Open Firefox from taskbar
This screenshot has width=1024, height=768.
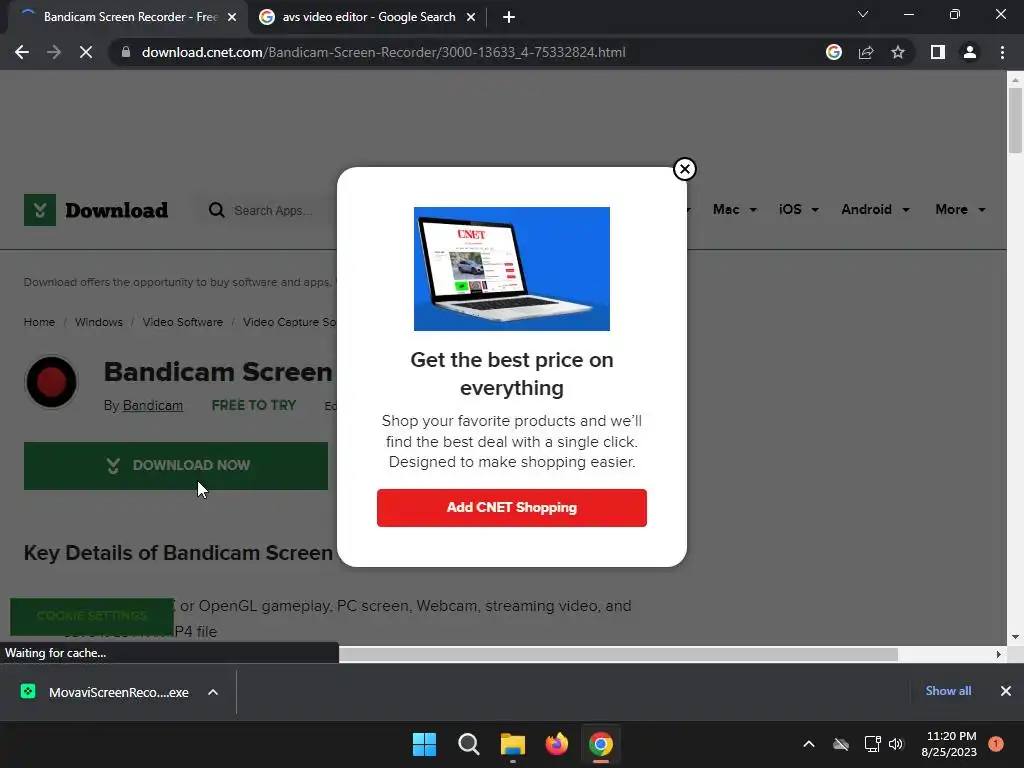[x=556, y=744]
